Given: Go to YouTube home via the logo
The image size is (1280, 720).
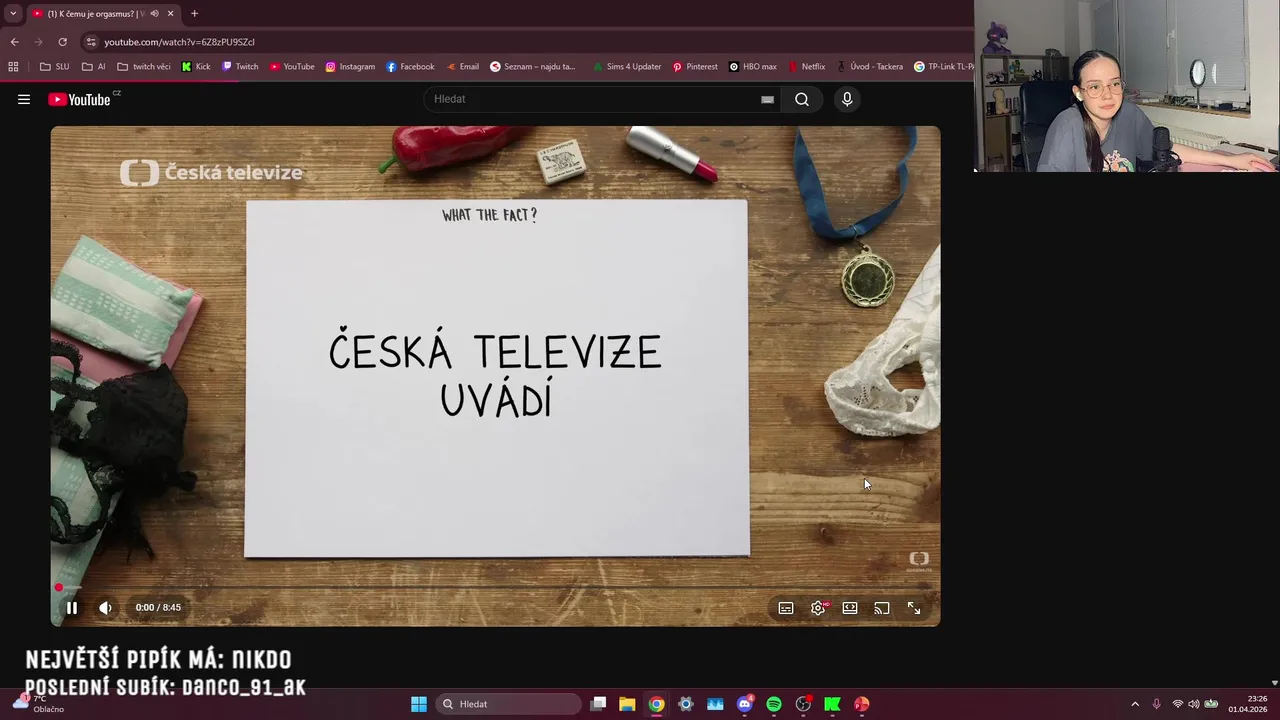Looking at the screenshot, I should pos(80,99).
